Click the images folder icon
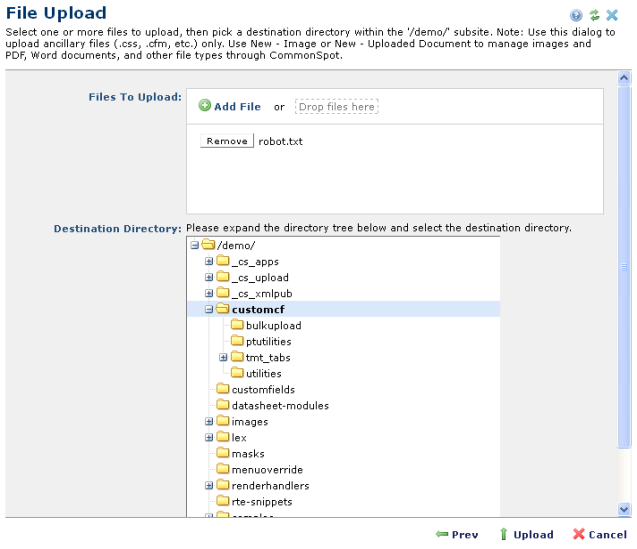The width and height of the screenshot is (637, 549). [223, 422]
